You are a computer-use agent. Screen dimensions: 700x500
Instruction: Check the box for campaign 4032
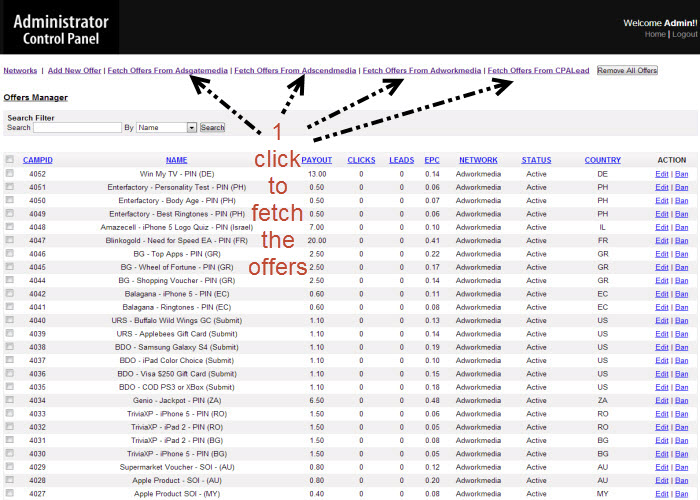click(x=9, y=426)
